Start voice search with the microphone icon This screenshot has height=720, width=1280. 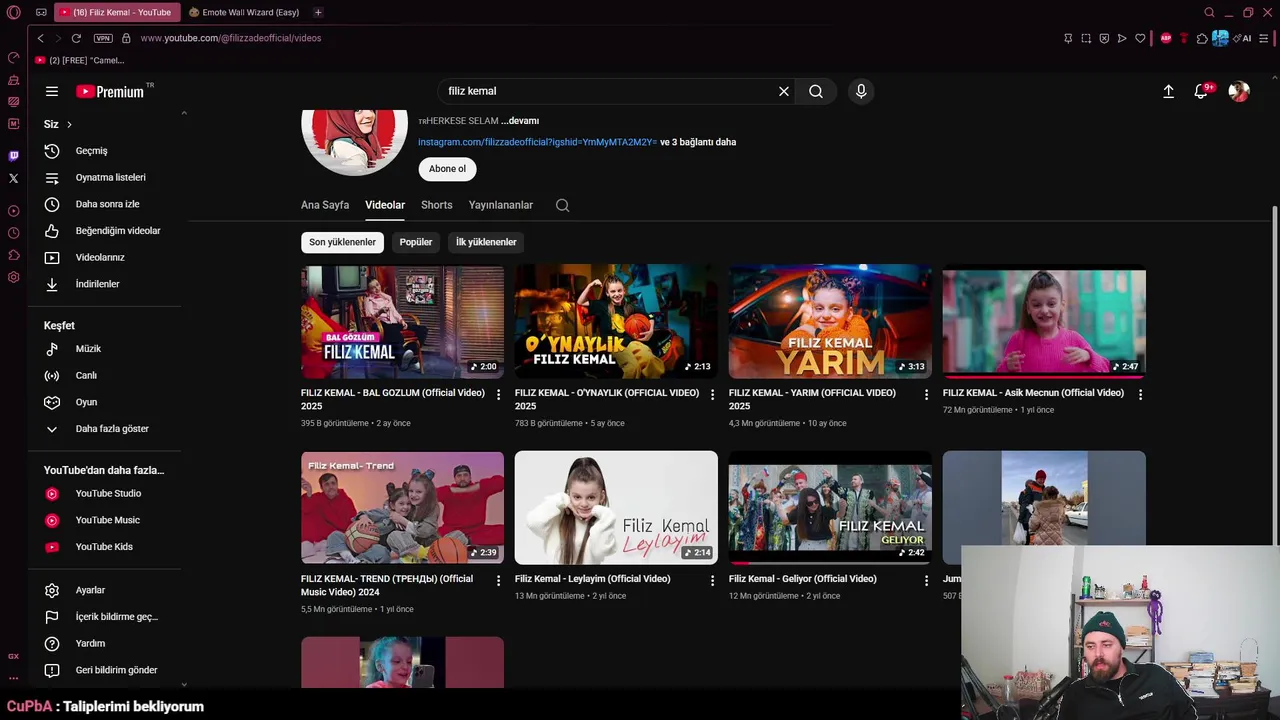pos(861,91)
